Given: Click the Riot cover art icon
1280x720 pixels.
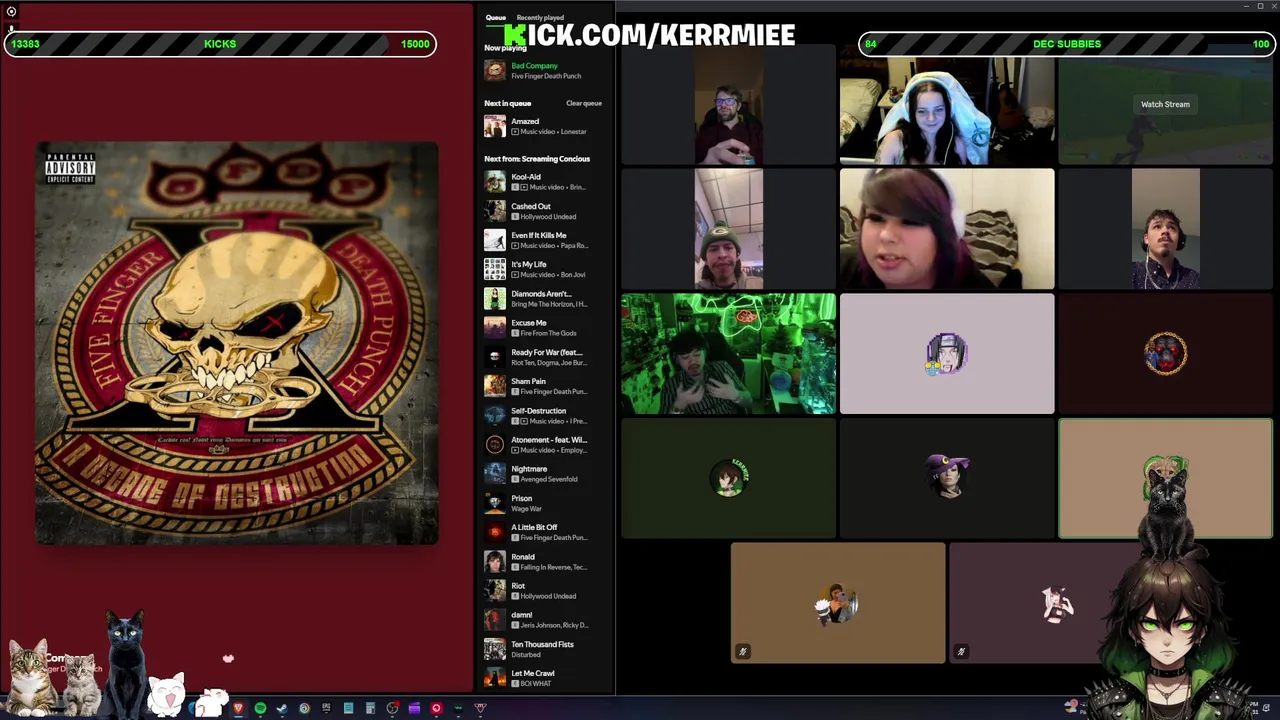Looking at the screenshot, I should (494, 591).
